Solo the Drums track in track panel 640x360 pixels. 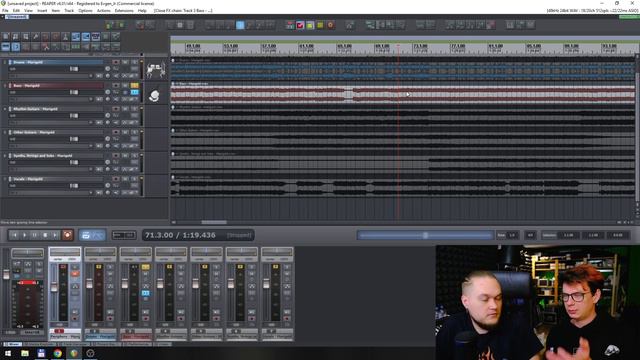135,62
